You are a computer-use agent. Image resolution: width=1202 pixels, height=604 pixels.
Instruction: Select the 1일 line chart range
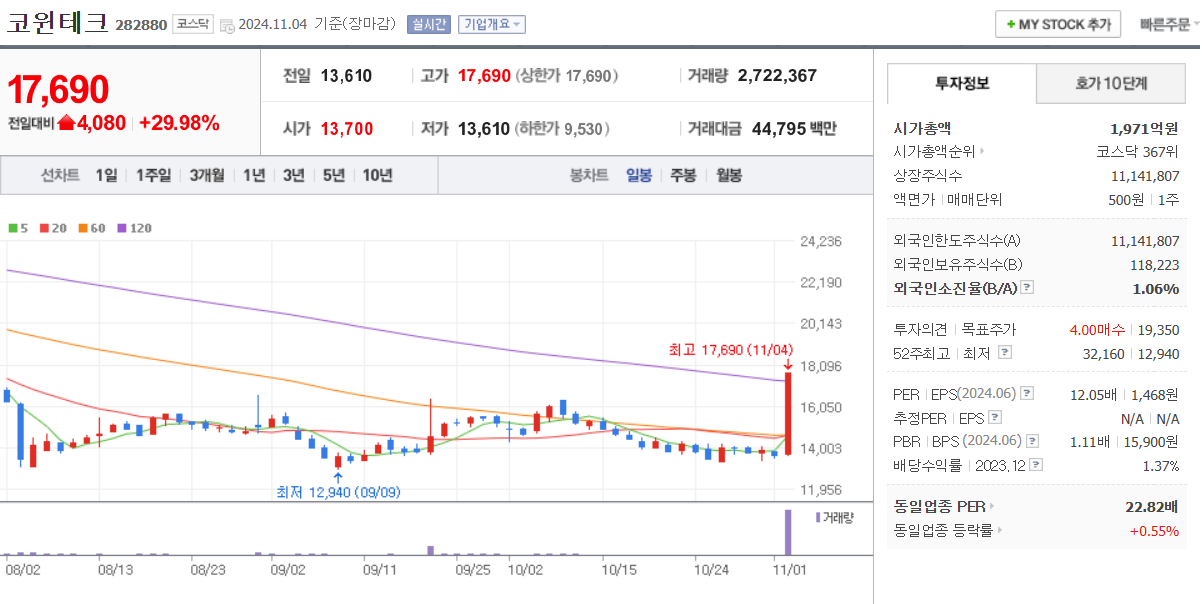coord(106,175)
